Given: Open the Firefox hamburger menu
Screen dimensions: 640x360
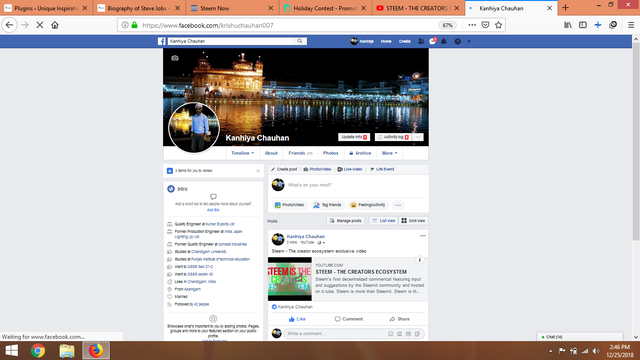Looking at the screenshot, I should point(631,25).
